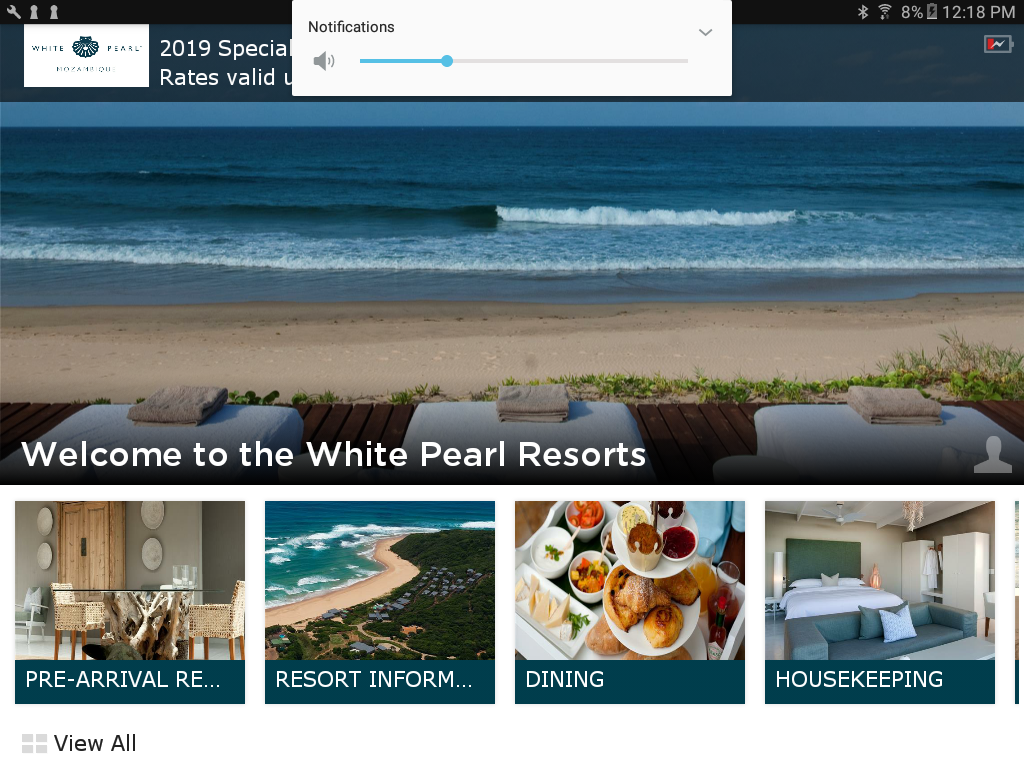Viewport: 1024px width, 768px height.
Task: Expand the Notifications volume panel chevron
Action: point(705,32)
